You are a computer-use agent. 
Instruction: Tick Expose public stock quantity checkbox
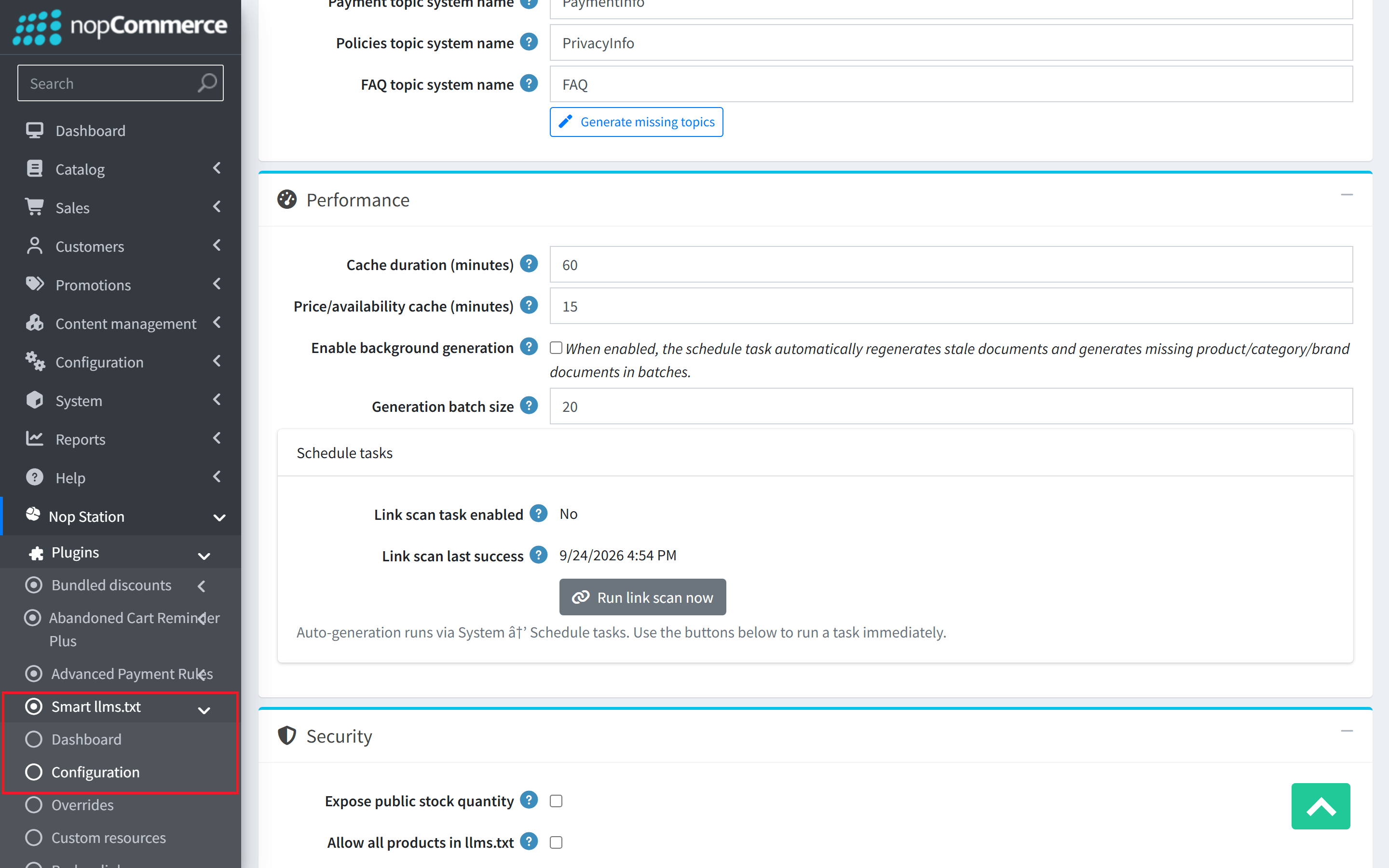pos(556,801)
